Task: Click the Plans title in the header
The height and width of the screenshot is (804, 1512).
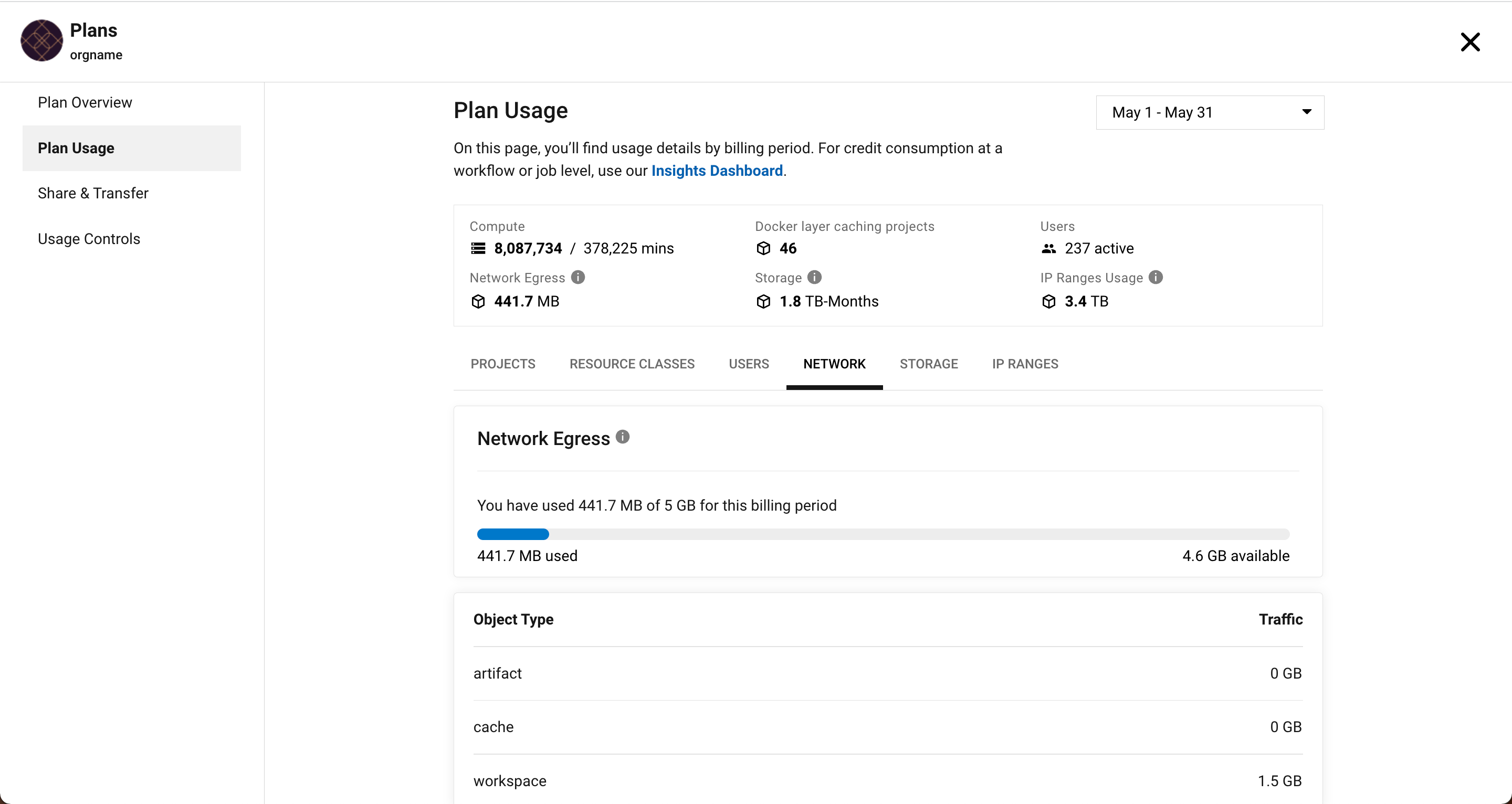Action: click(x=93, y=30)
